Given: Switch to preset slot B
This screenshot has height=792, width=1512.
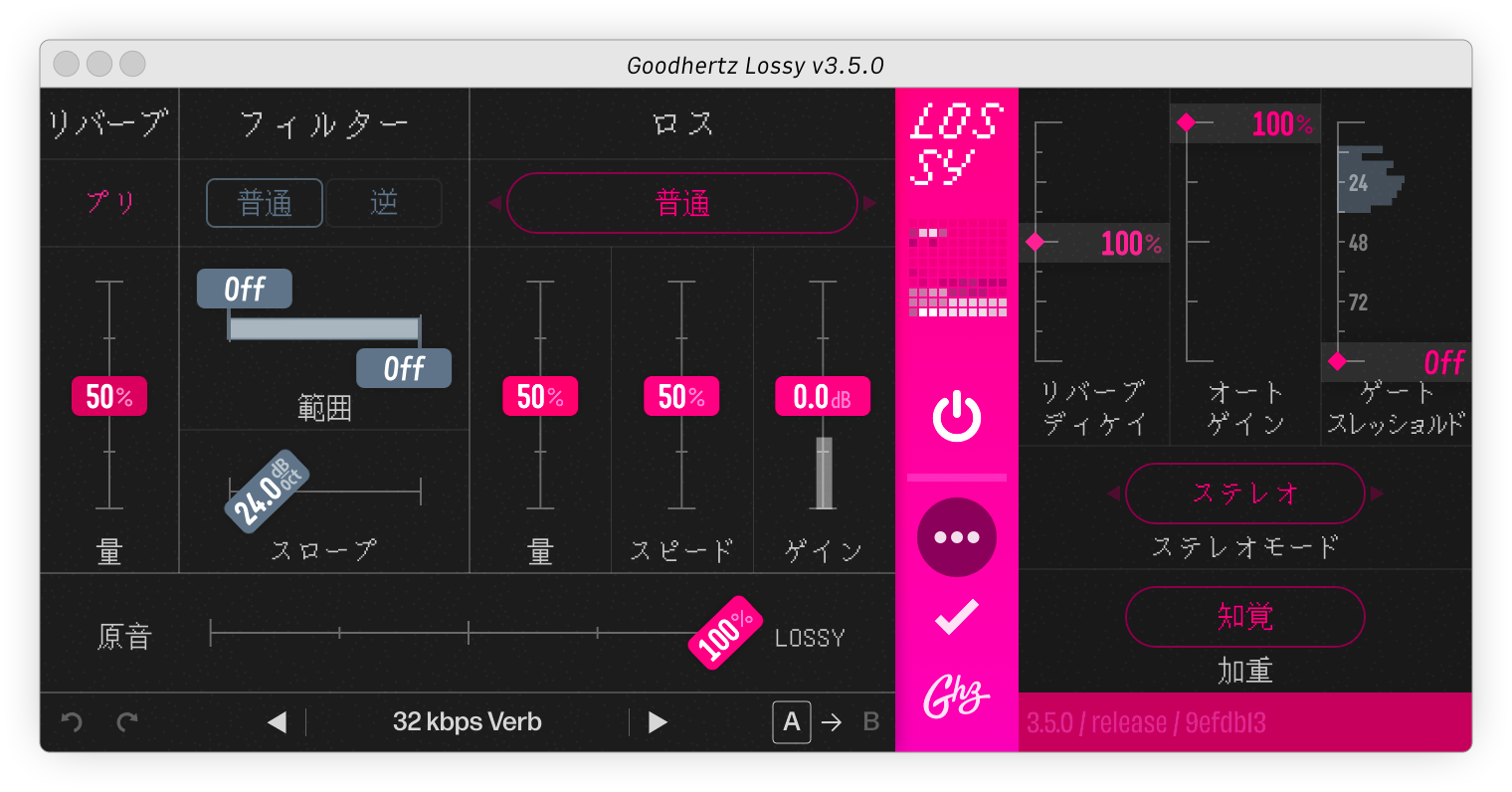Looking at the screenshot, I should coord(871,722).
